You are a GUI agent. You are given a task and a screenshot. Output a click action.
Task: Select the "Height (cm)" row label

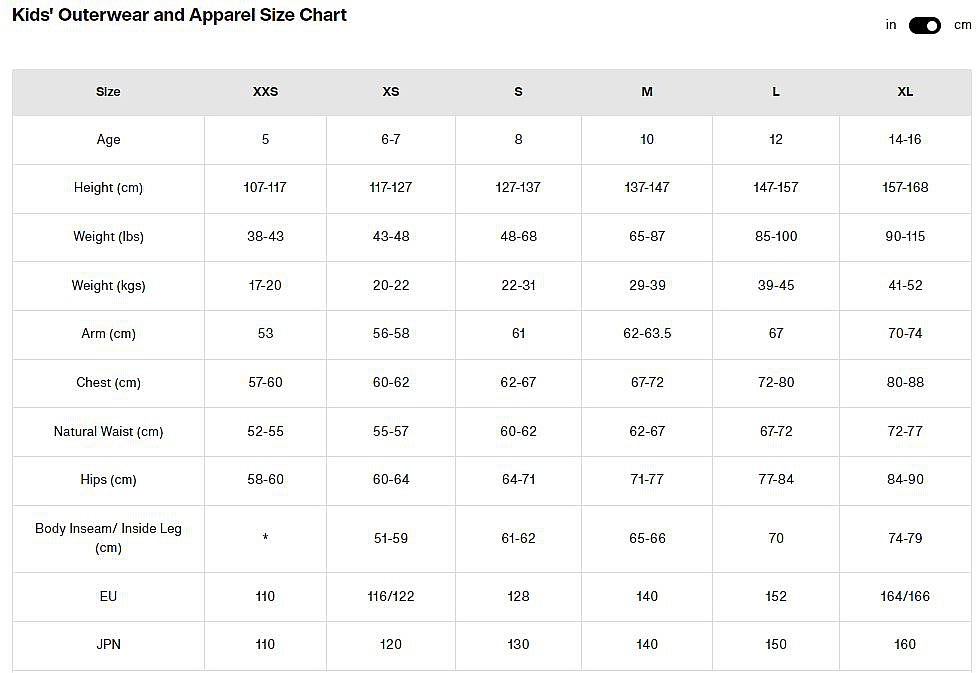point(108,188)
